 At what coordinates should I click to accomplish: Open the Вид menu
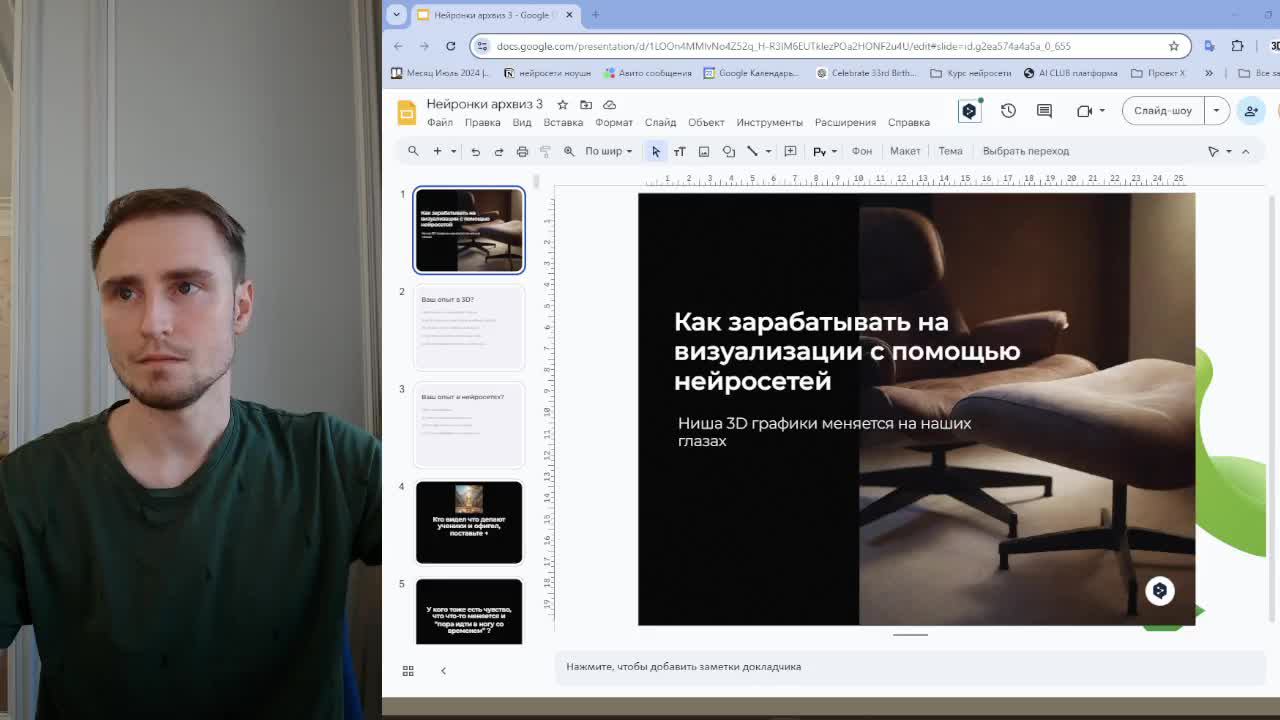[x=522, y=122]
